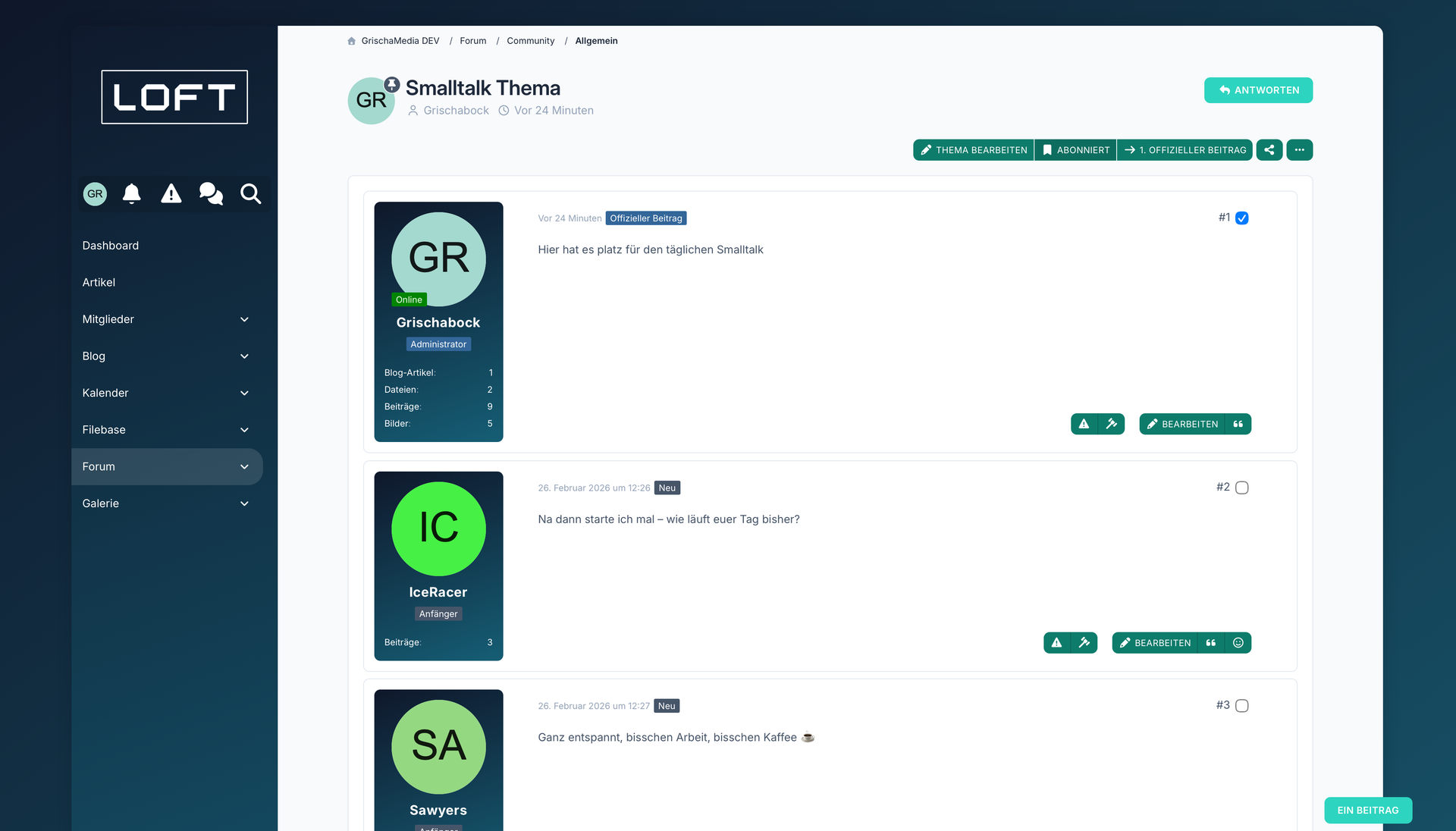
Task: Uncheck the post #1 selection checkbox
Action: (1242, 218)
